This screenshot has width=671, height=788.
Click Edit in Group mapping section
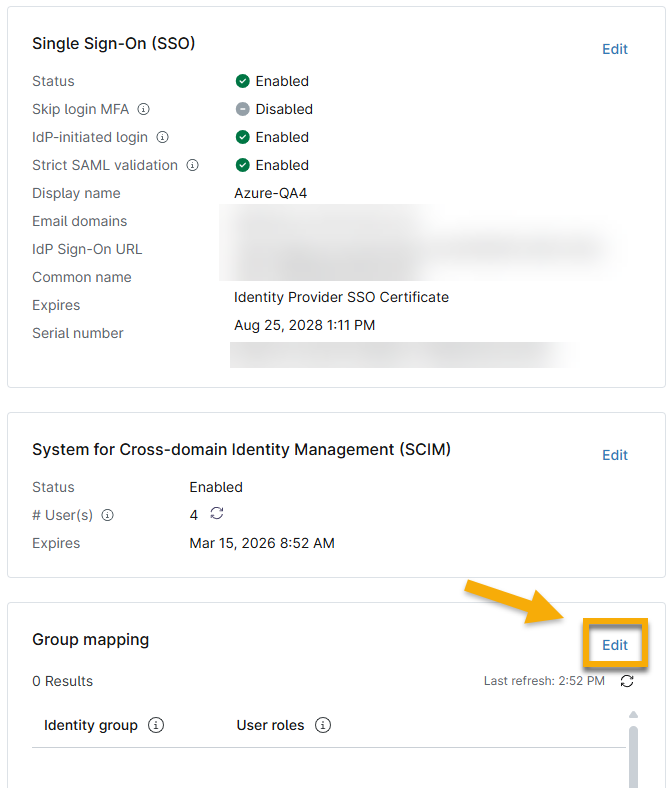click(614, 645)
